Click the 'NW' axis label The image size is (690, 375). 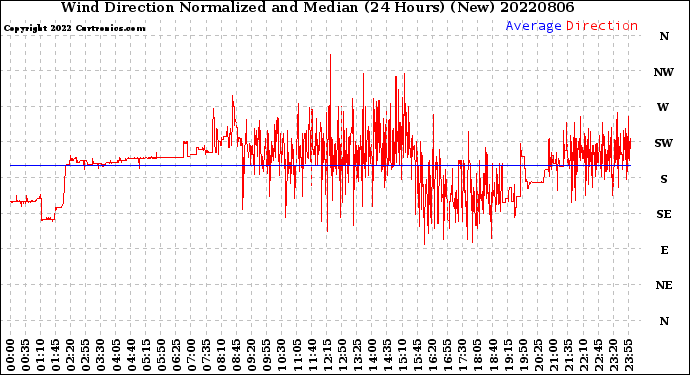(663, 72)
